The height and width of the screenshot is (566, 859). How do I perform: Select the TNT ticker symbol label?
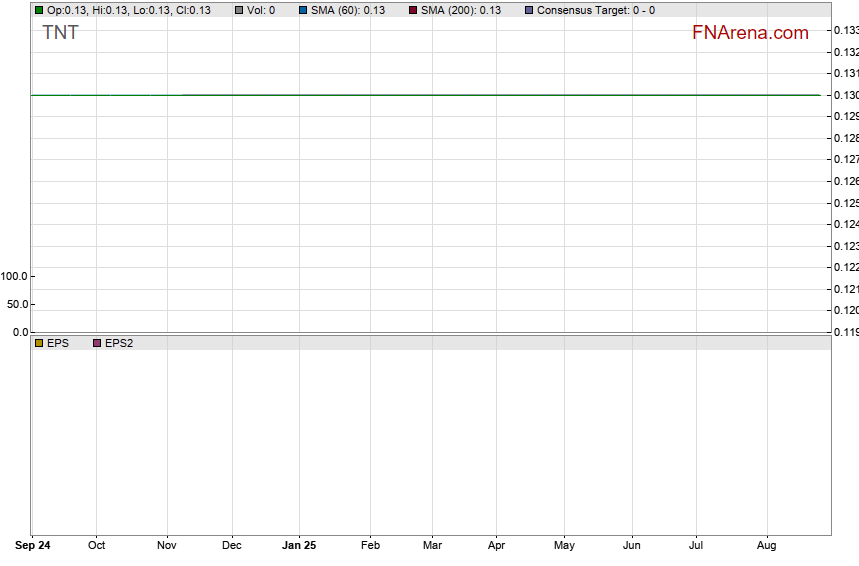click(60, 33)
